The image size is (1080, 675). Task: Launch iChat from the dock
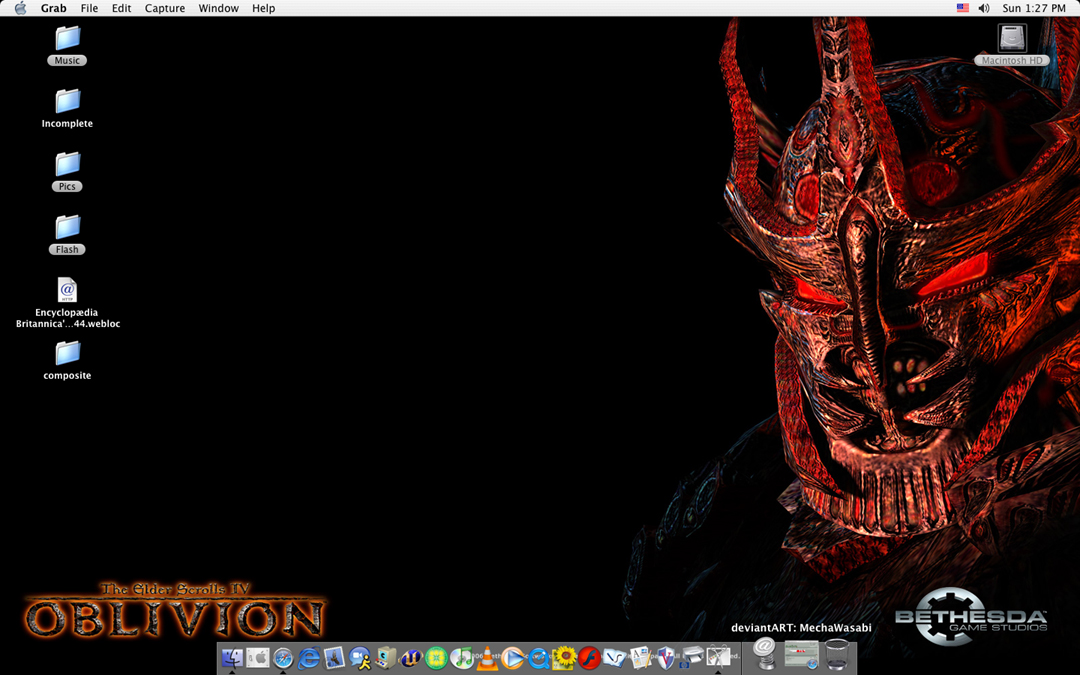[360, 657]
